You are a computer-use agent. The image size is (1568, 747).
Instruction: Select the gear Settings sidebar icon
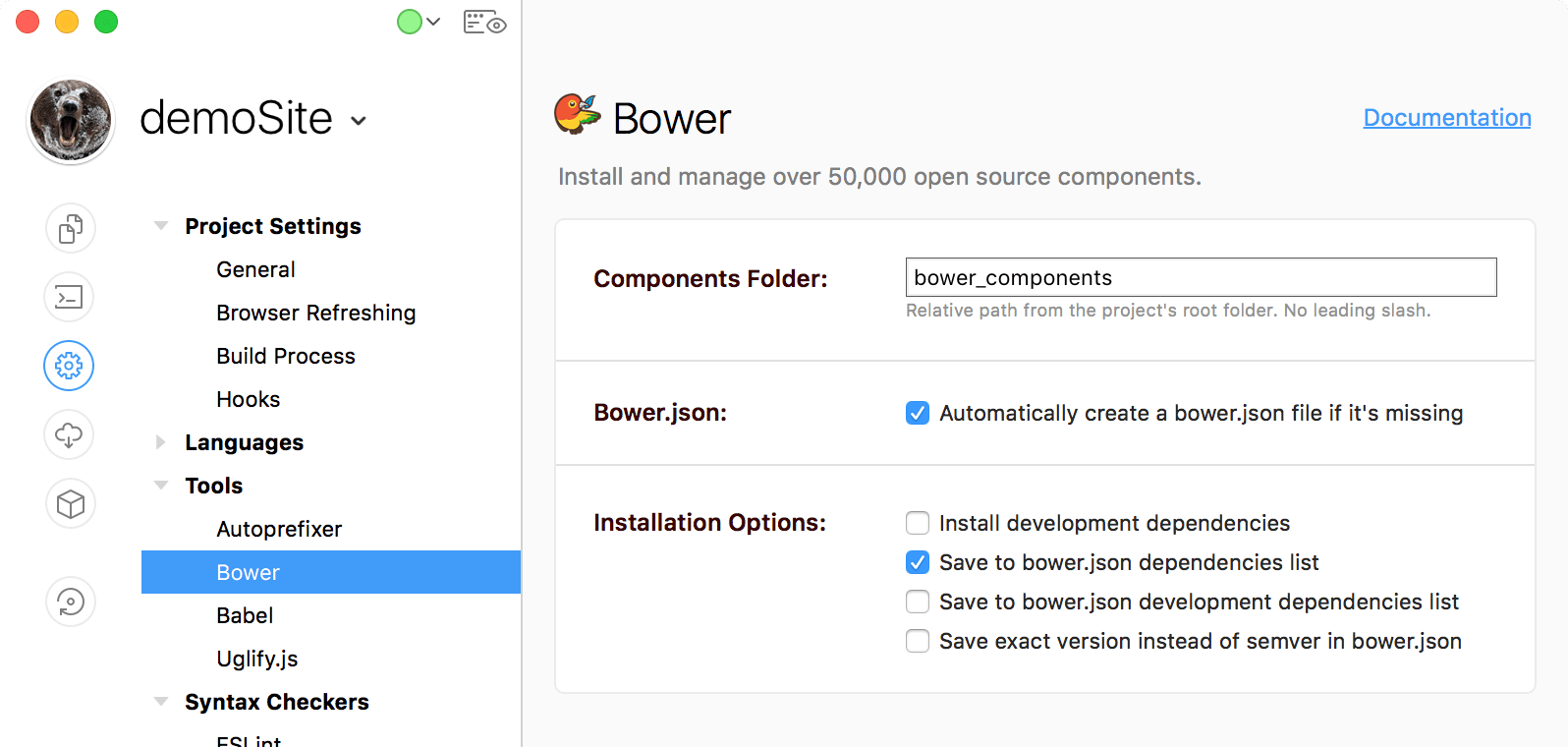(69, 366)
